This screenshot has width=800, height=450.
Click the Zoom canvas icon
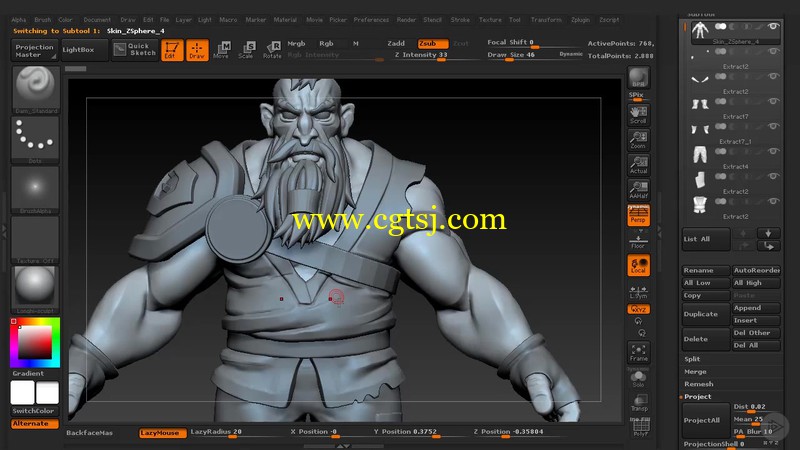[x=638, y=140]
